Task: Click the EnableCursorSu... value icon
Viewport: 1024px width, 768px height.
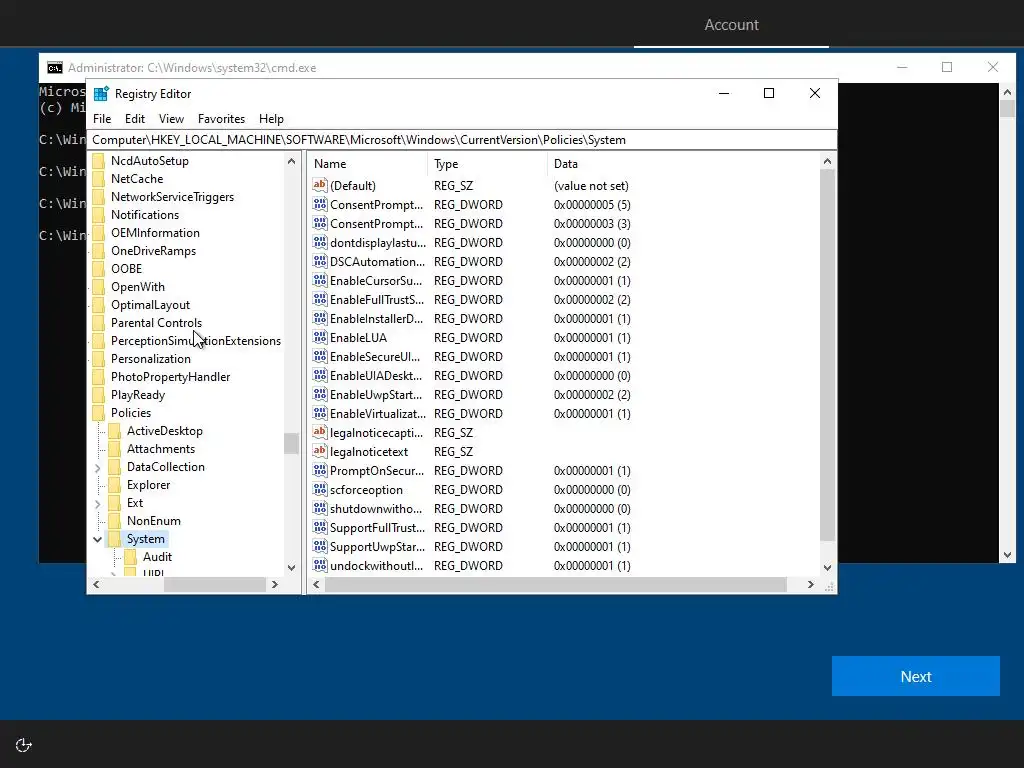Action: click(319, 280)
